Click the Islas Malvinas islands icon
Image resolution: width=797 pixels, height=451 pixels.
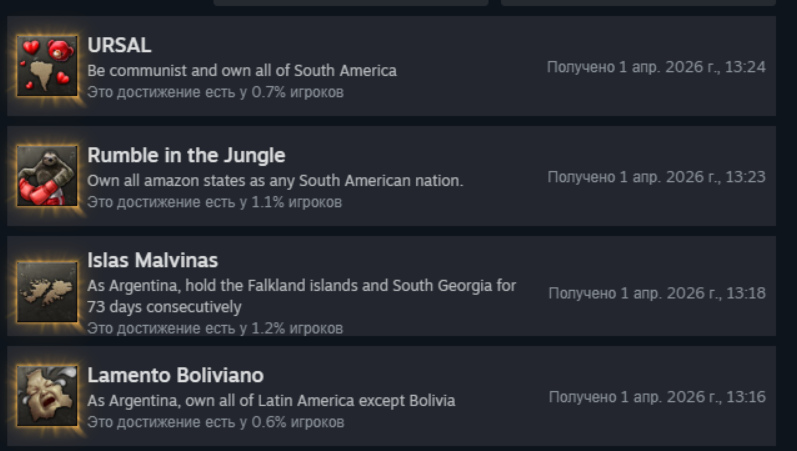[47, 291]
